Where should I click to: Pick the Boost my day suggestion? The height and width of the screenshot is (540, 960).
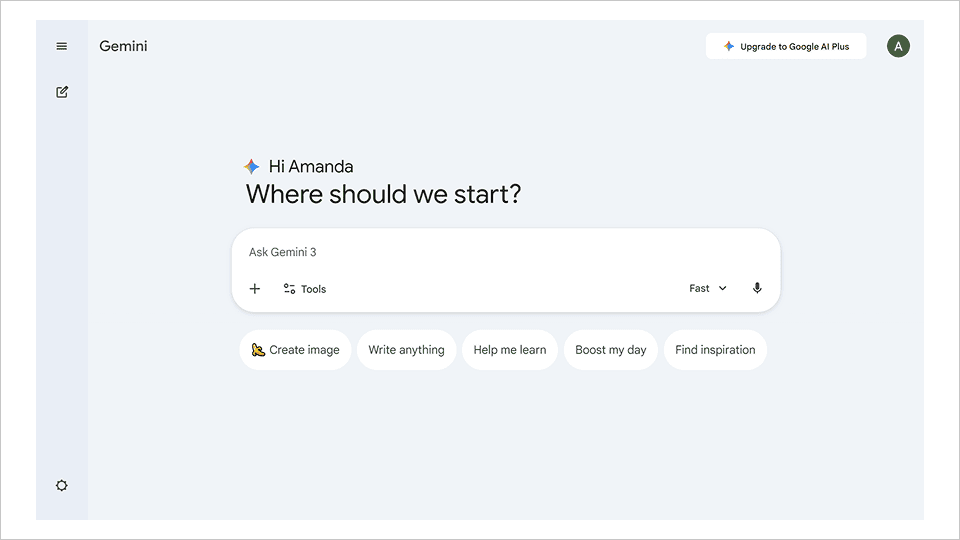point(610,350)
